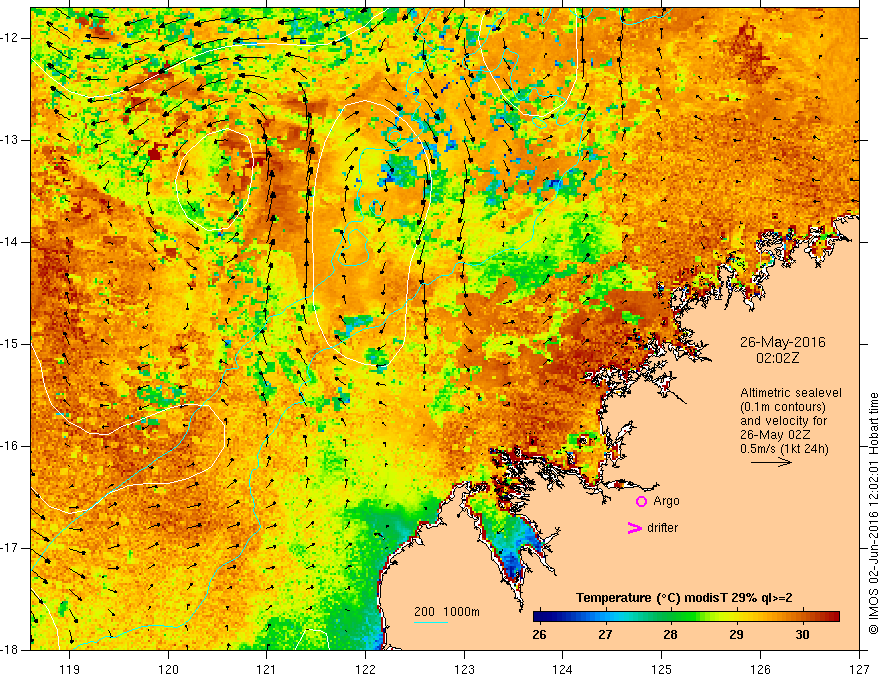Click the longitude axis label 126
880x680 pixels.
(x=760, y=669)
